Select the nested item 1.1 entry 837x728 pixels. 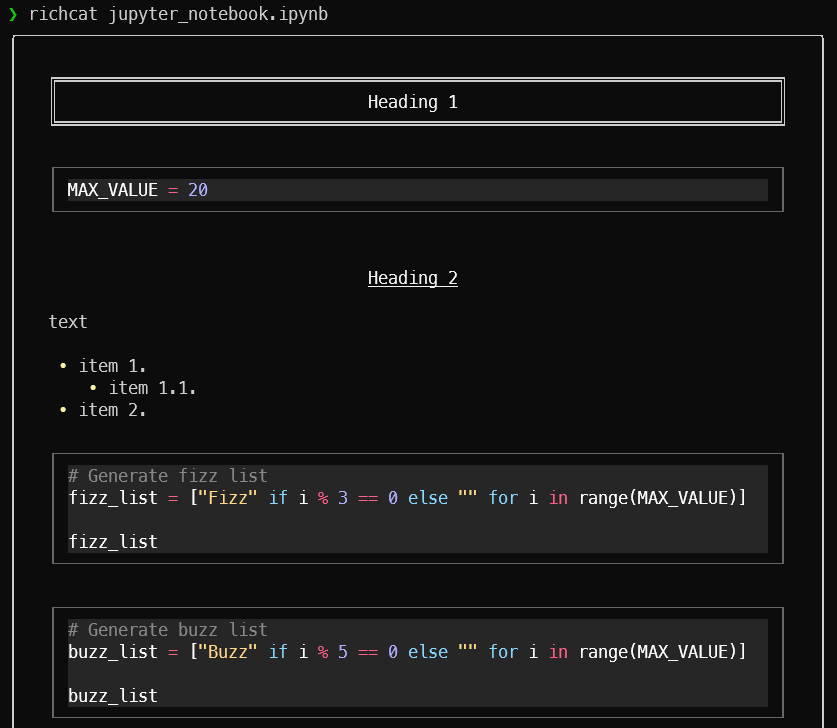point(152,388)
